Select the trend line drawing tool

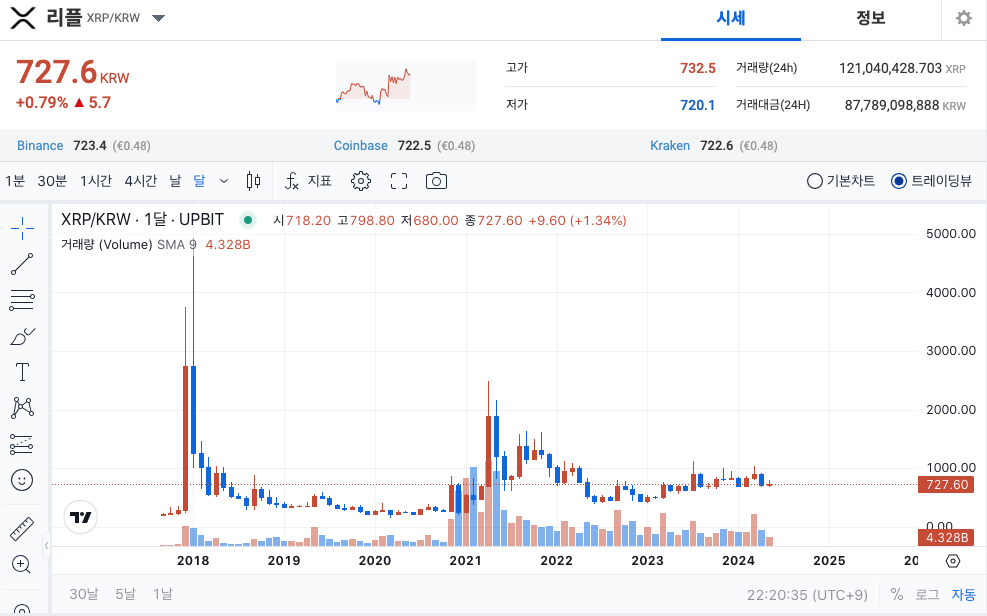(22, 264)
